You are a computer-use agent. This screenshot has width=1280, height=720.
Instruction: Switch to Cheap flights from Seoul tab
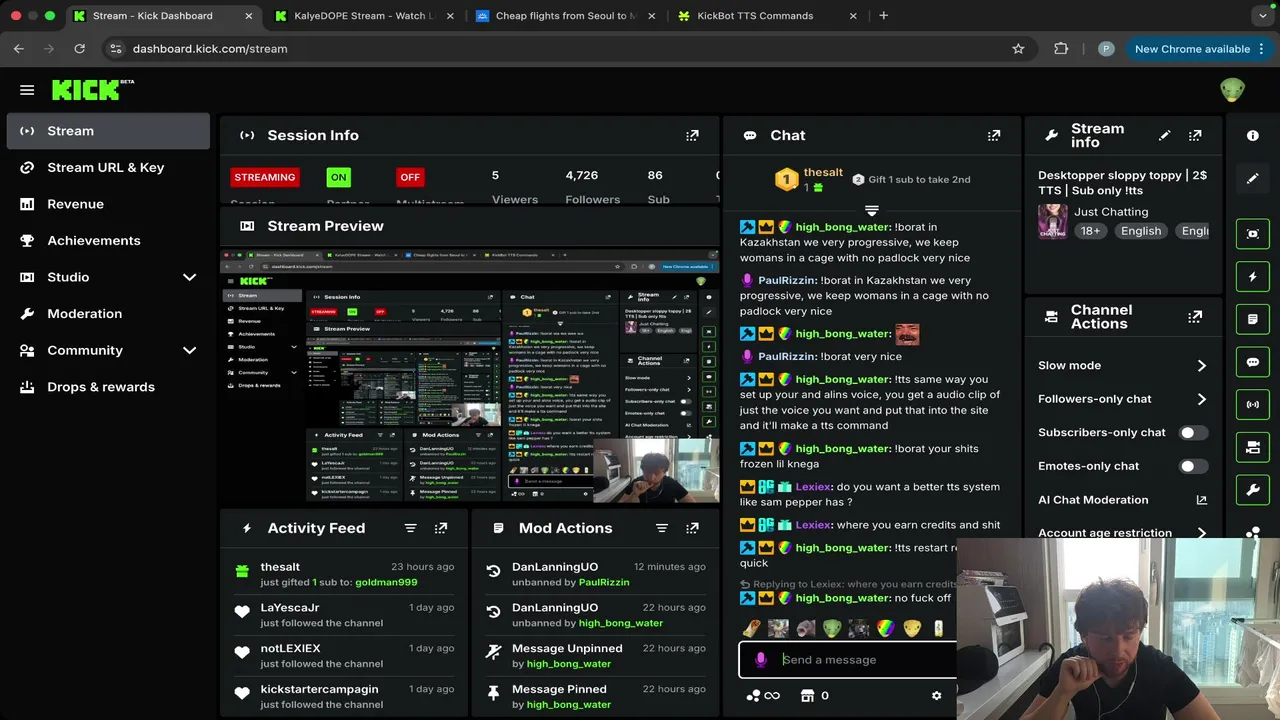click(x=565, y=16)
